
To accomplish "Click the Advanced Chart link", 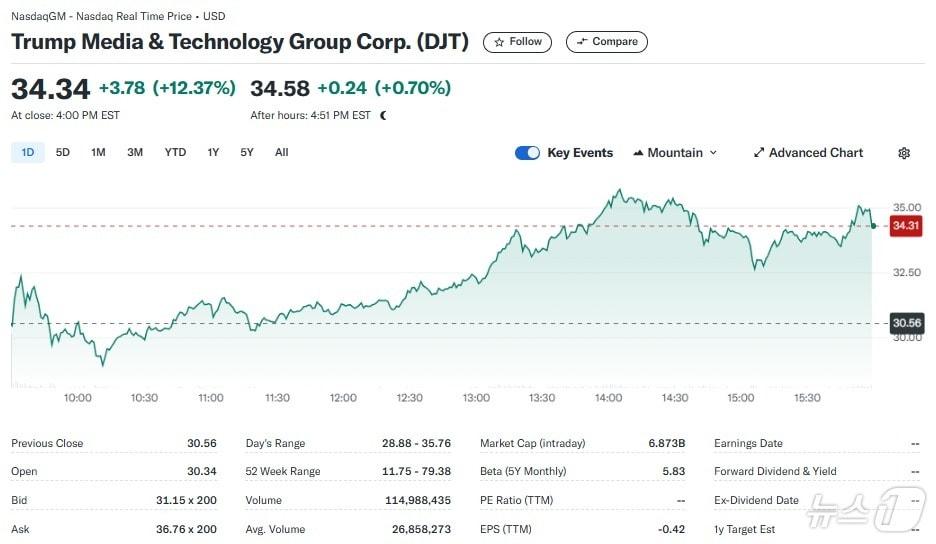I will 815,153.
